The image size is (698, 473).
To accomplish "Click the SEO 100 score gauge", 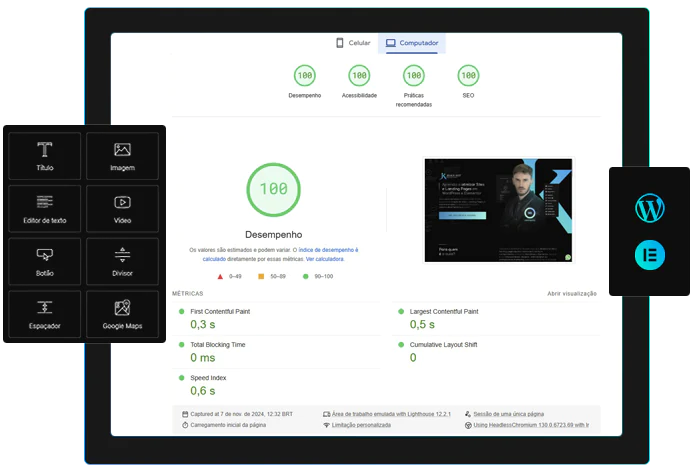I will click(x=468, y=76).
